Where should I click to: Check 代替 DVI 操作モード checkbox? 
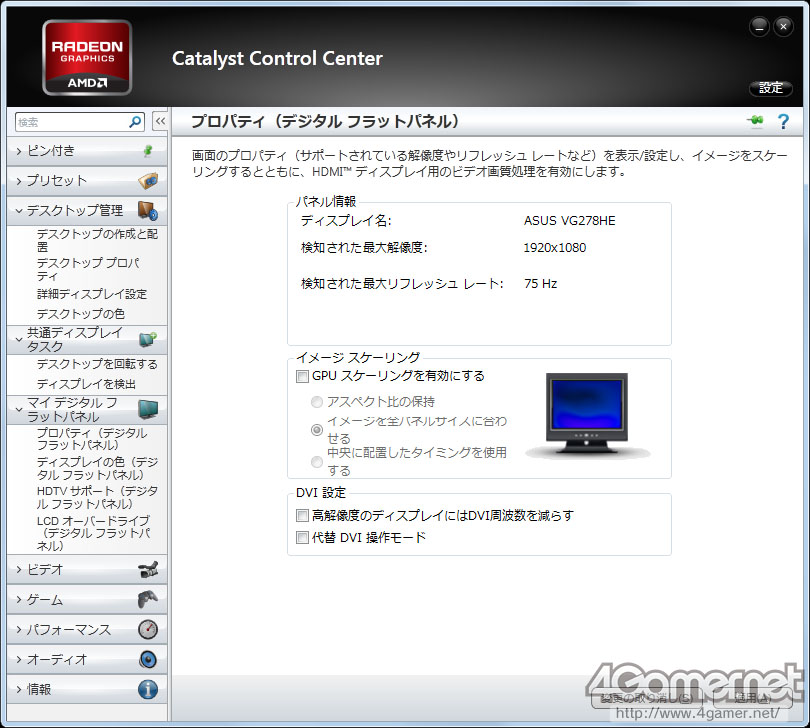(x=302, y=537)
